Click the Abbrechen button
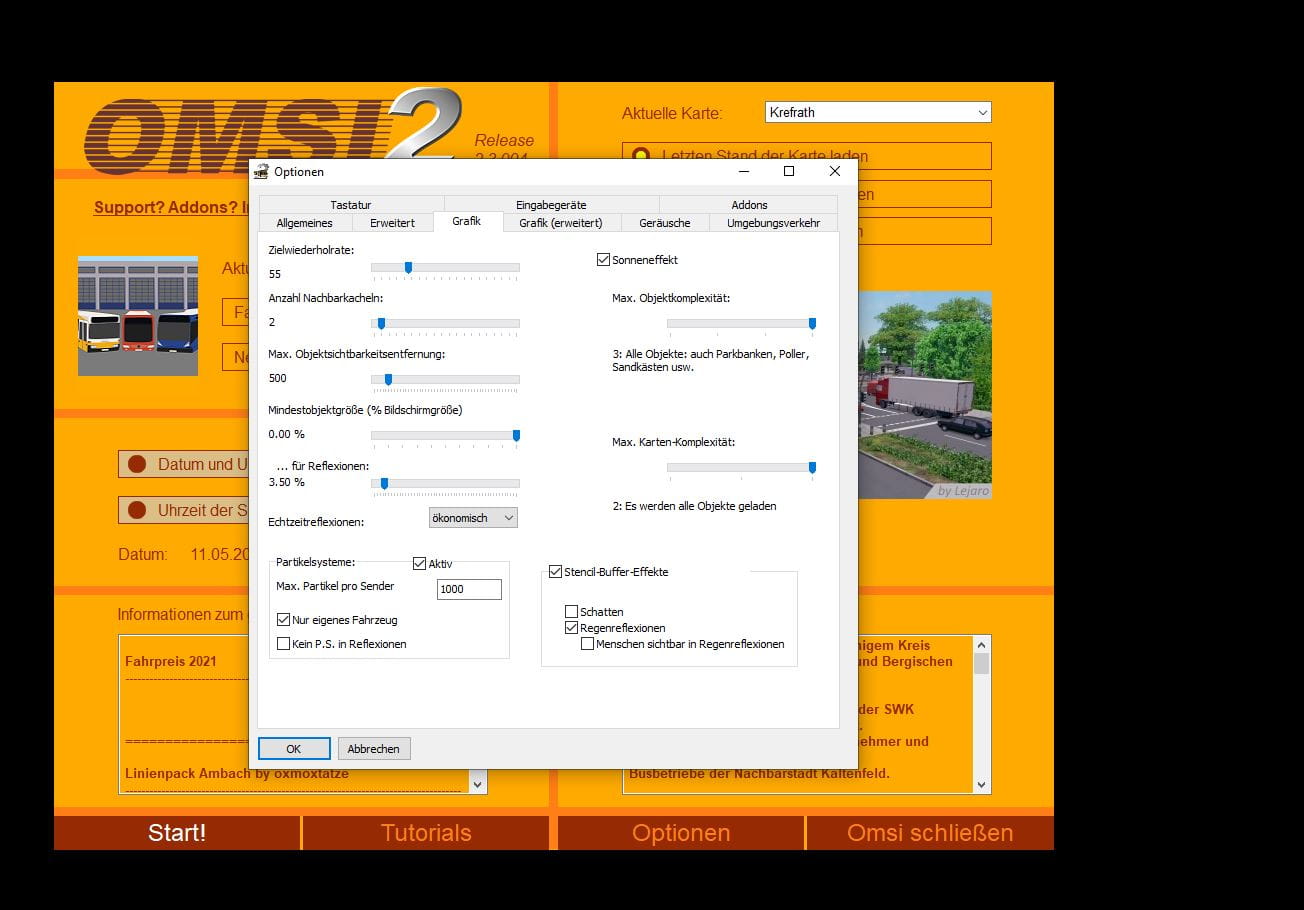The width and height of the screenshot is (1304, 910). (x=374, y=749)
